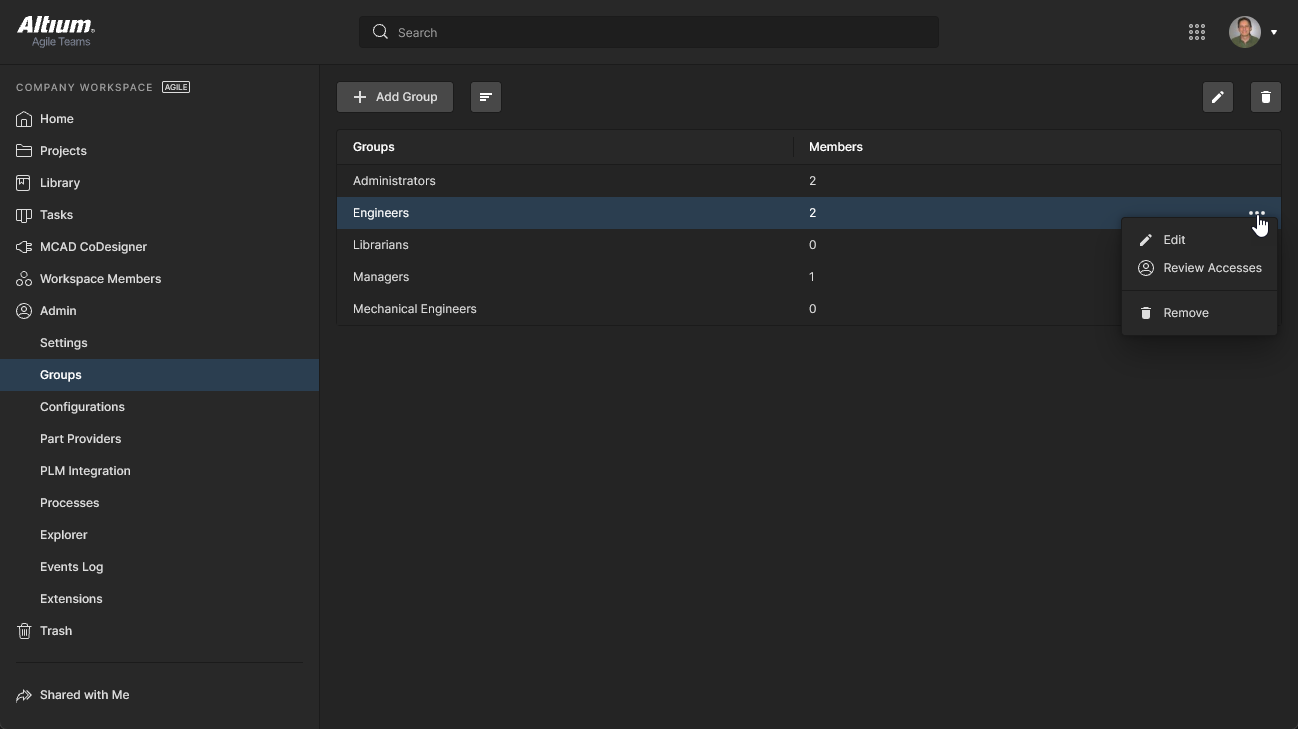
Task: Click the Altium Agile Teams logo
Action: click(56, 31)
